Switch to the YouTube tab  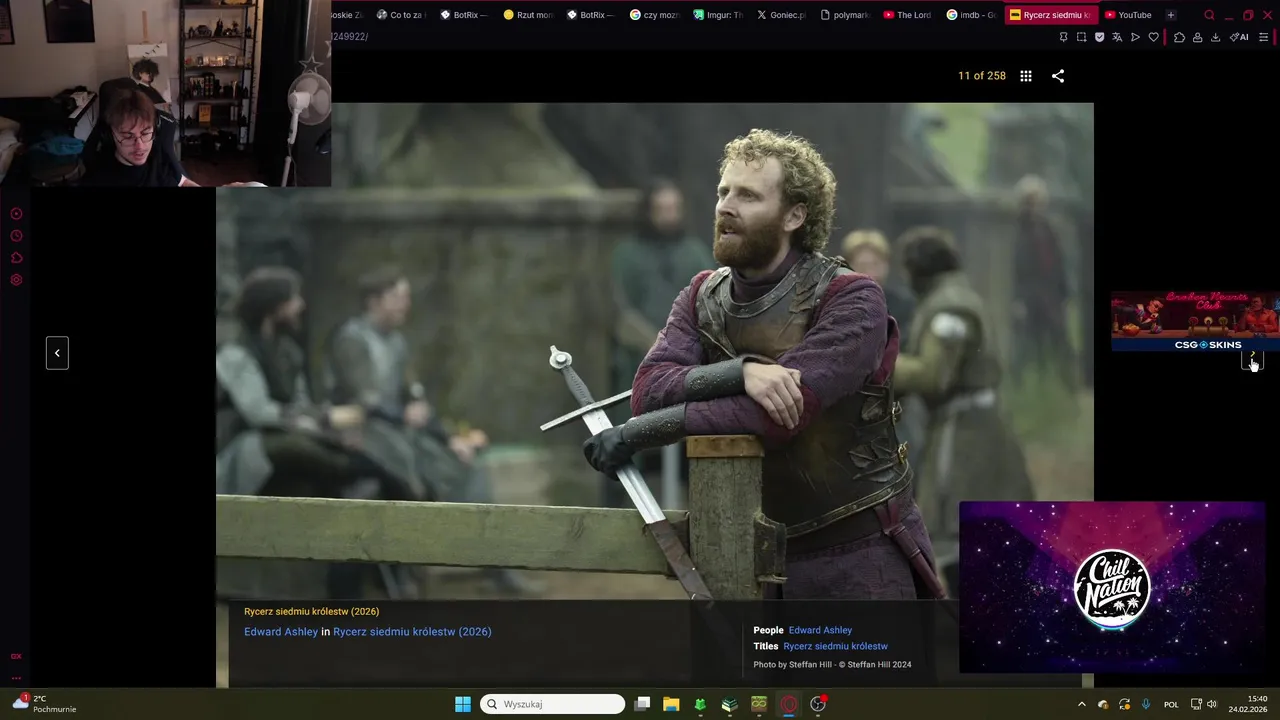point(1129,15)
